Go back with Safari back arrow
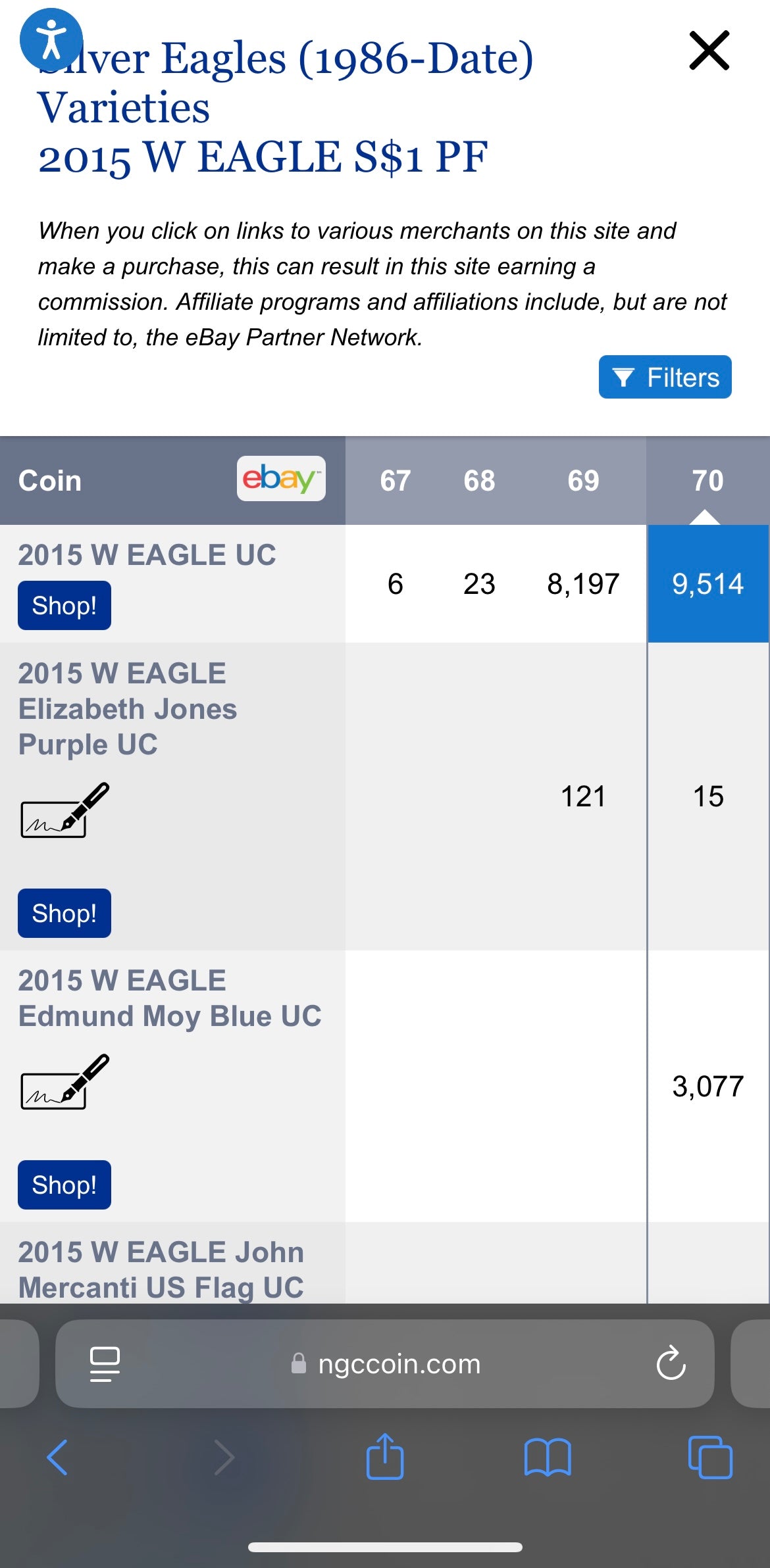This screenshot has height=1568, width=770. pos(57,1458)
